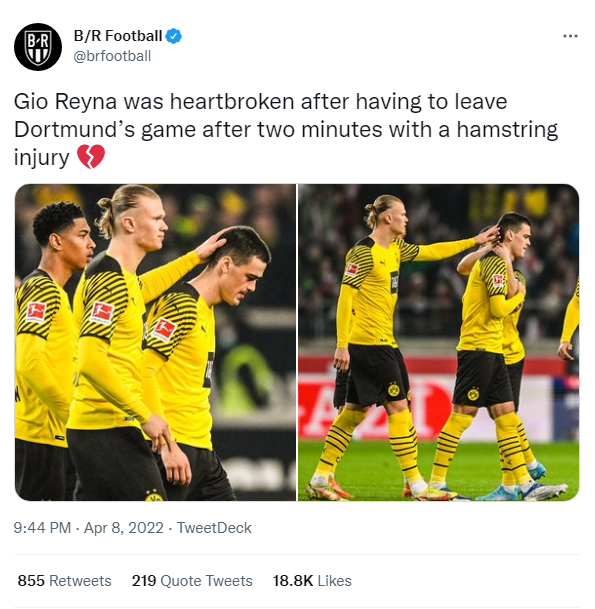Screen dimensions: 595x609
Task: Click the 9:44 PM timestamp
Action: pos(42,528)
